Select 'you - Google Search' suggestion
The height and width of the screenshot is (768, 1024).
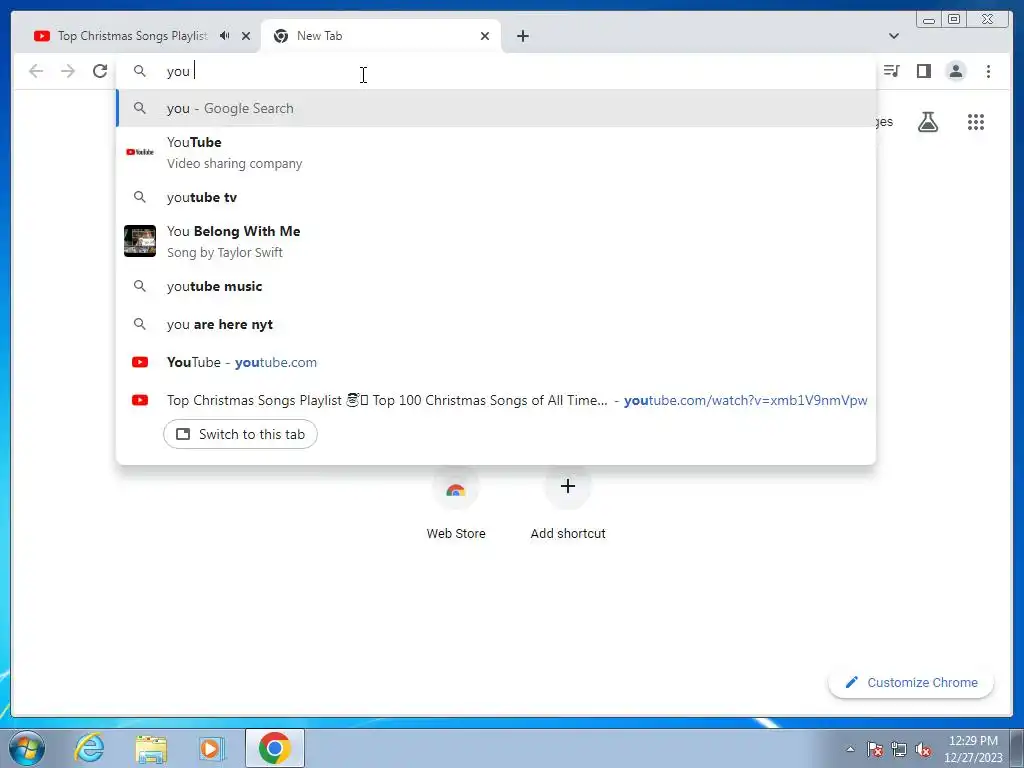click(496, 108)
